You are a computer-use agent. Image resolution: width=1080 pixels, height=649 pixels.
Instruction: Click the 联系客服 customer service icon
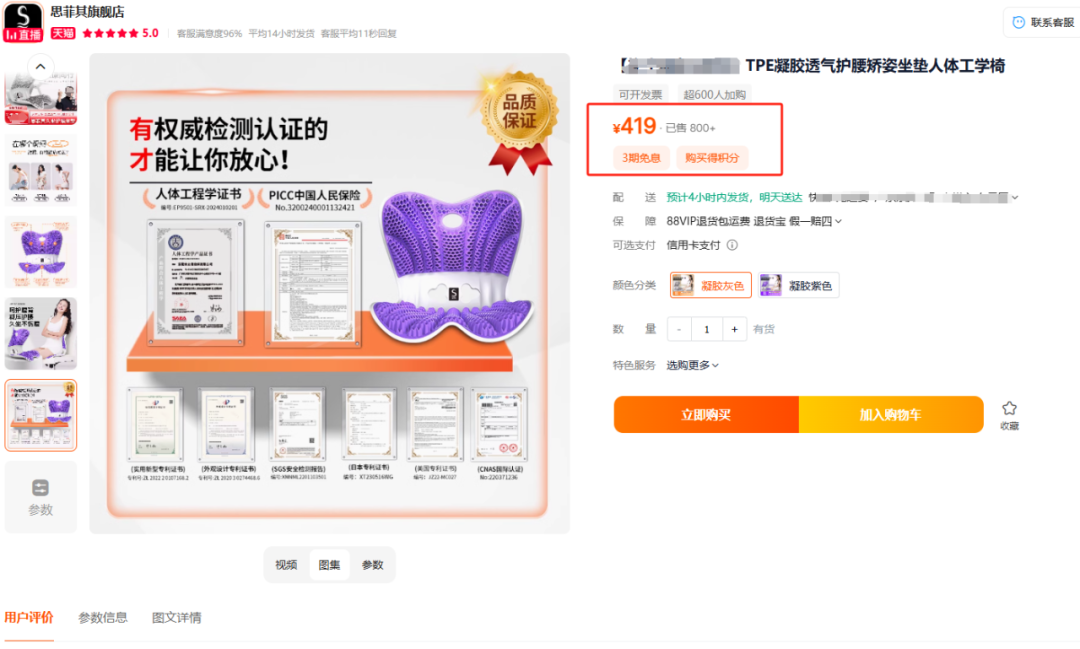click(x=1019, y=23)
